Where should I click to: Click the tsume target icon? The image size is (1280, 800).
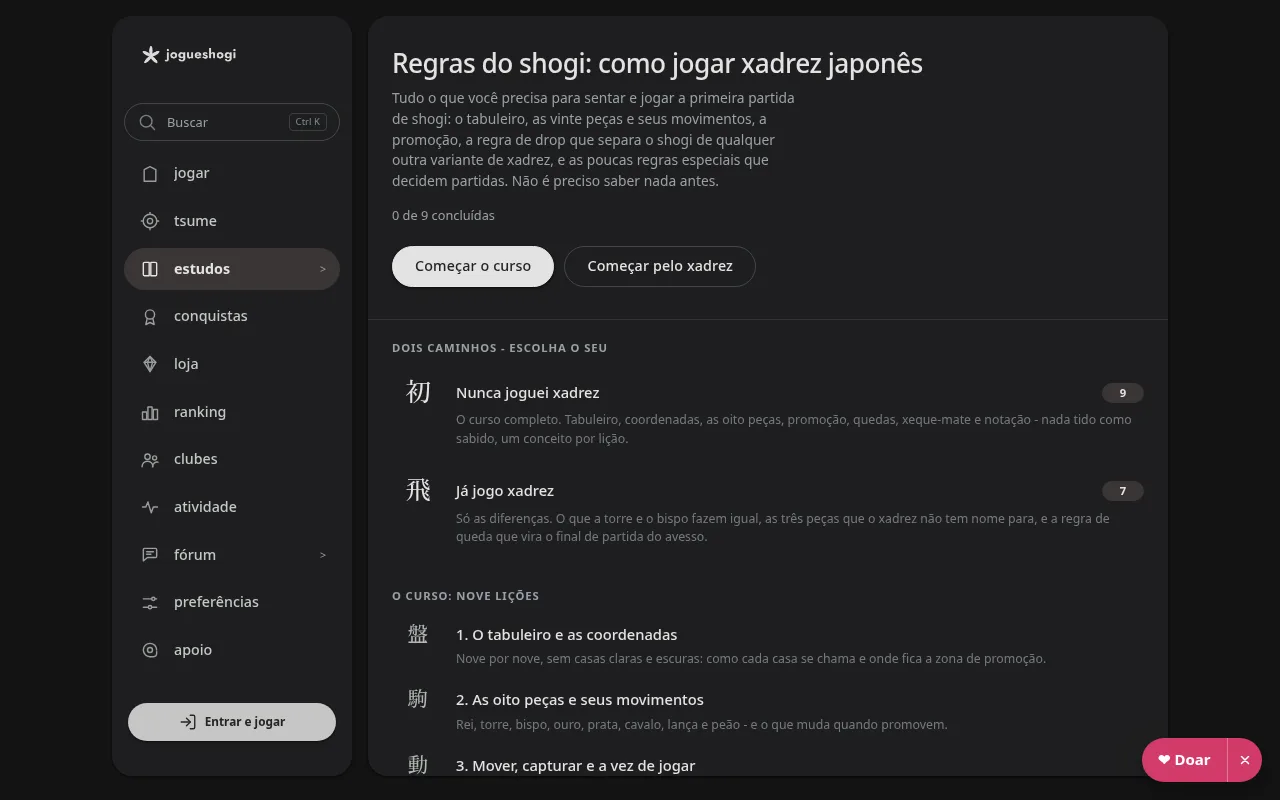150,221
